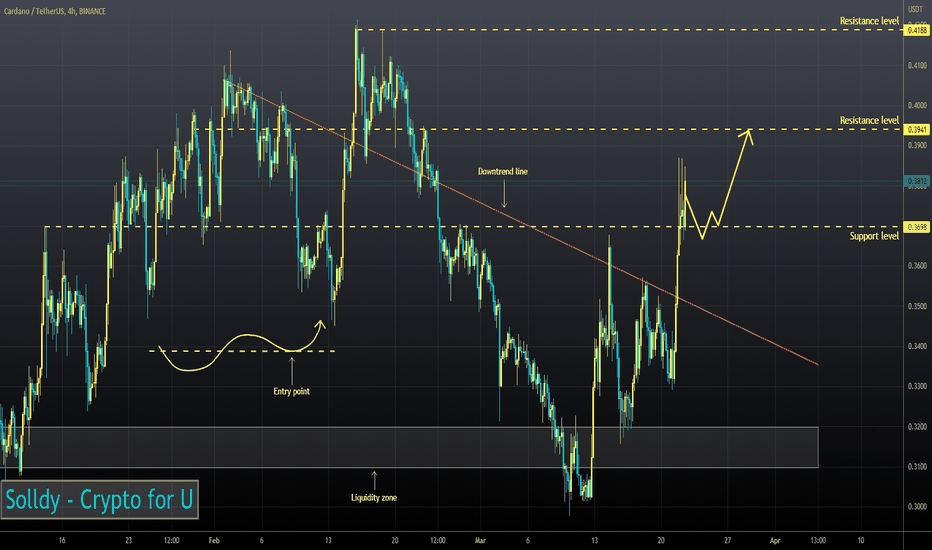Click the Apr label on time axis

[x=775, y=540]
